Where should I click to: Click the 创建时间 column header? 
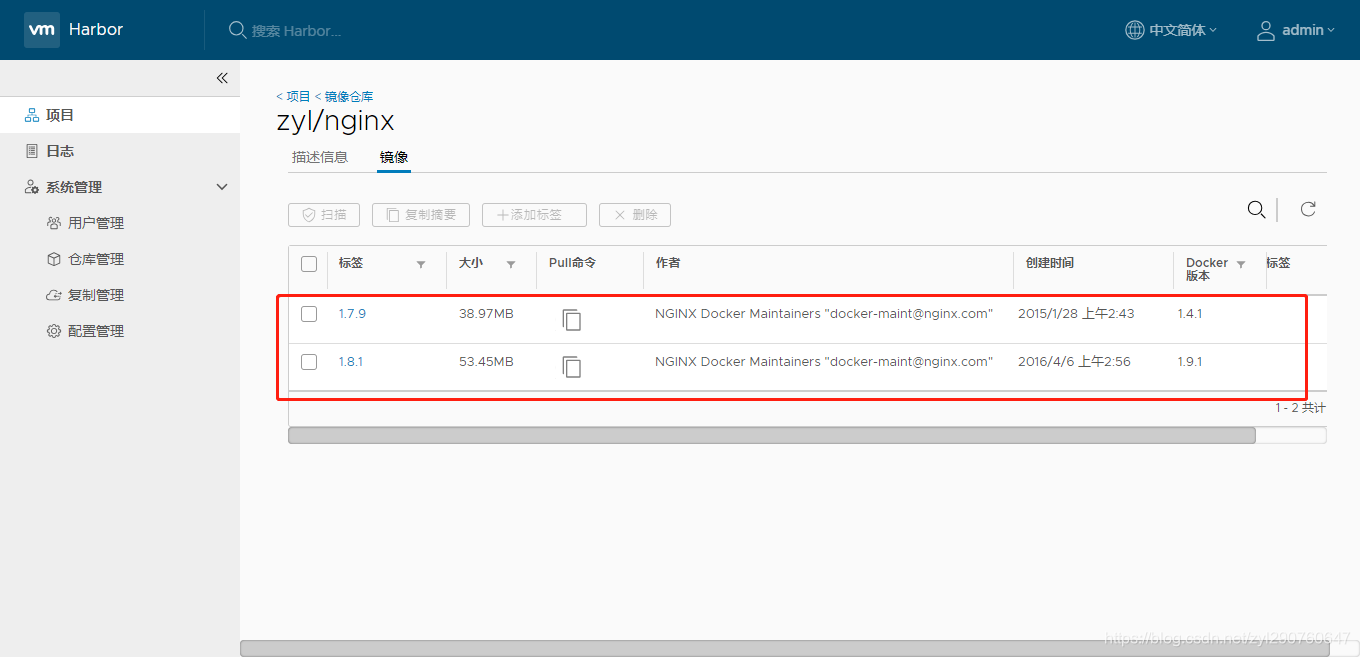1049,262
